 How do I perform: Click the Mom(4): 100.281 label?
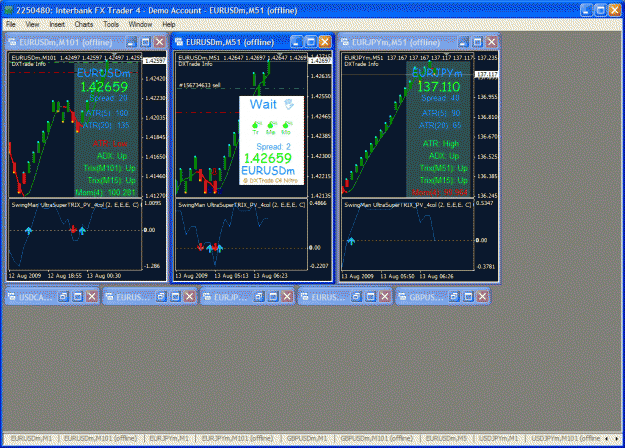pos(106,193)
